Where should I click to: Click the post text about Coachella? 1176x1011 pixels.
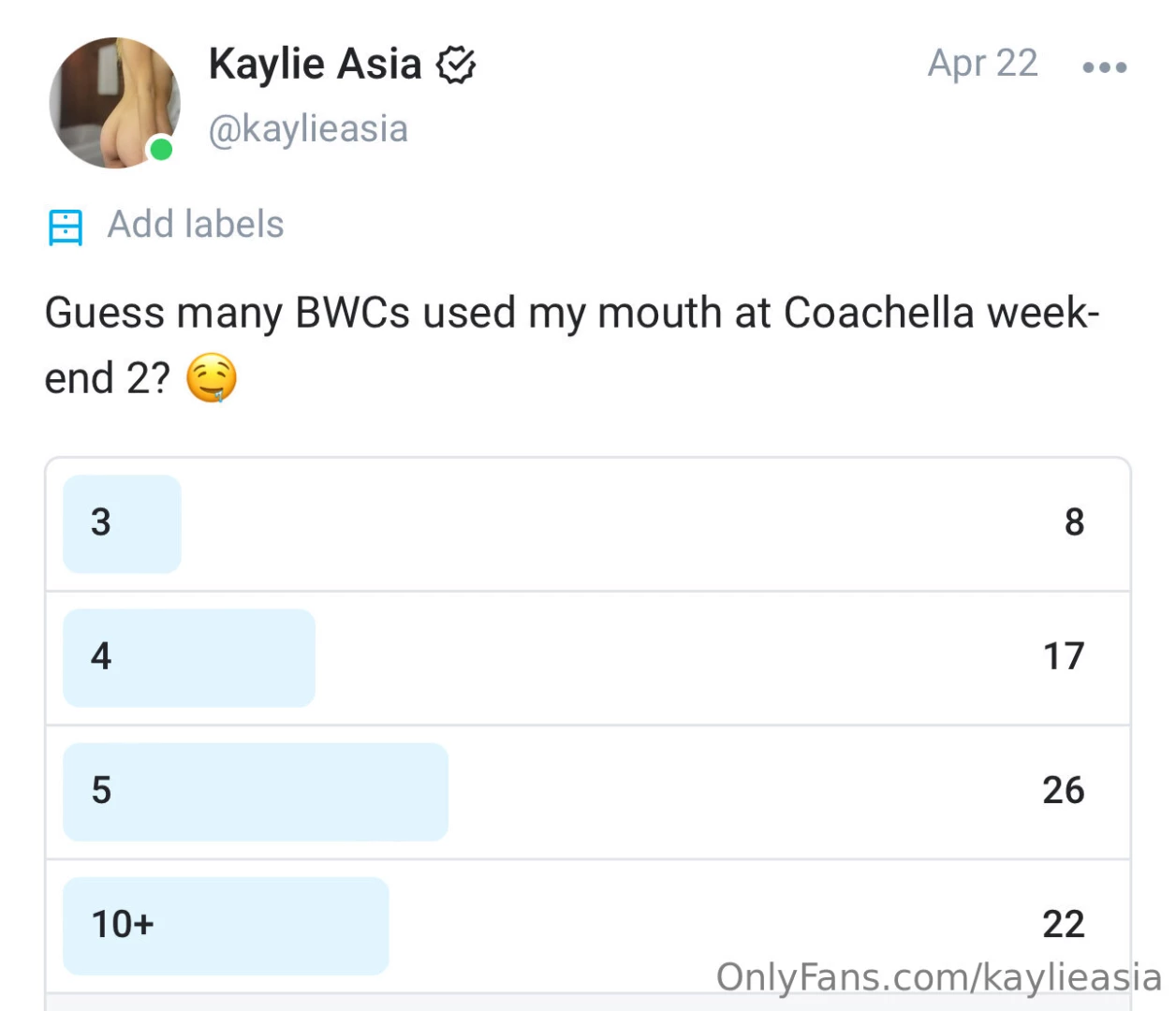tap(571, 314)
